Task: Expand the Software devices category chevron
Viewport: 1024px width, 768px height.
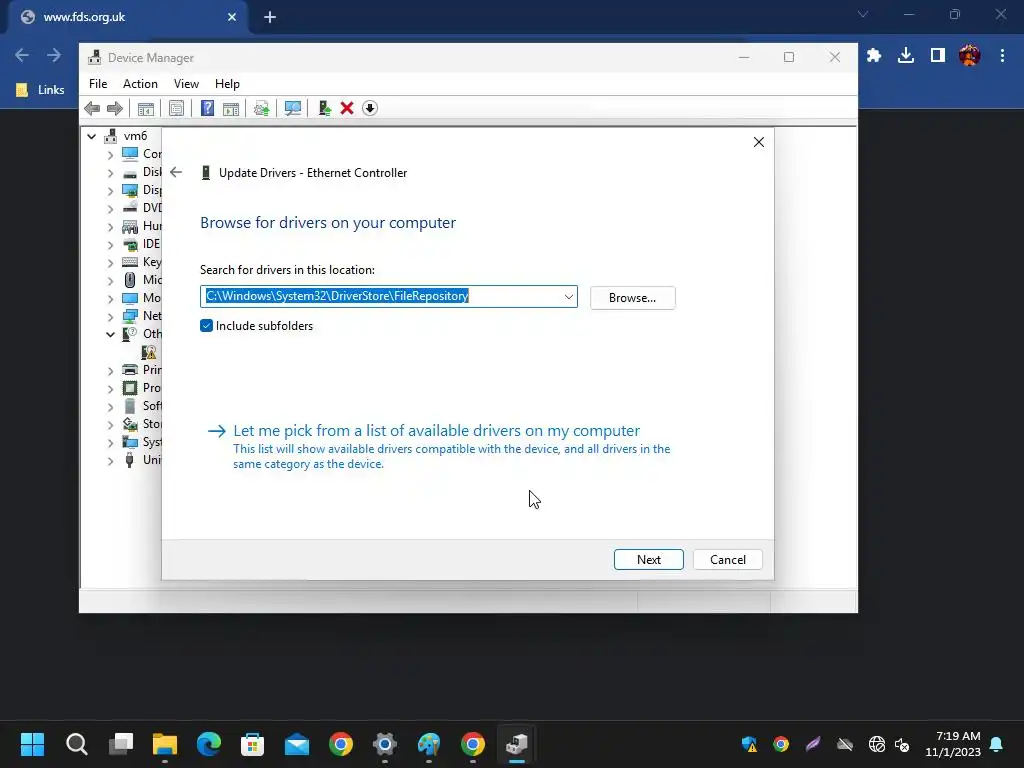Action: 110,406
